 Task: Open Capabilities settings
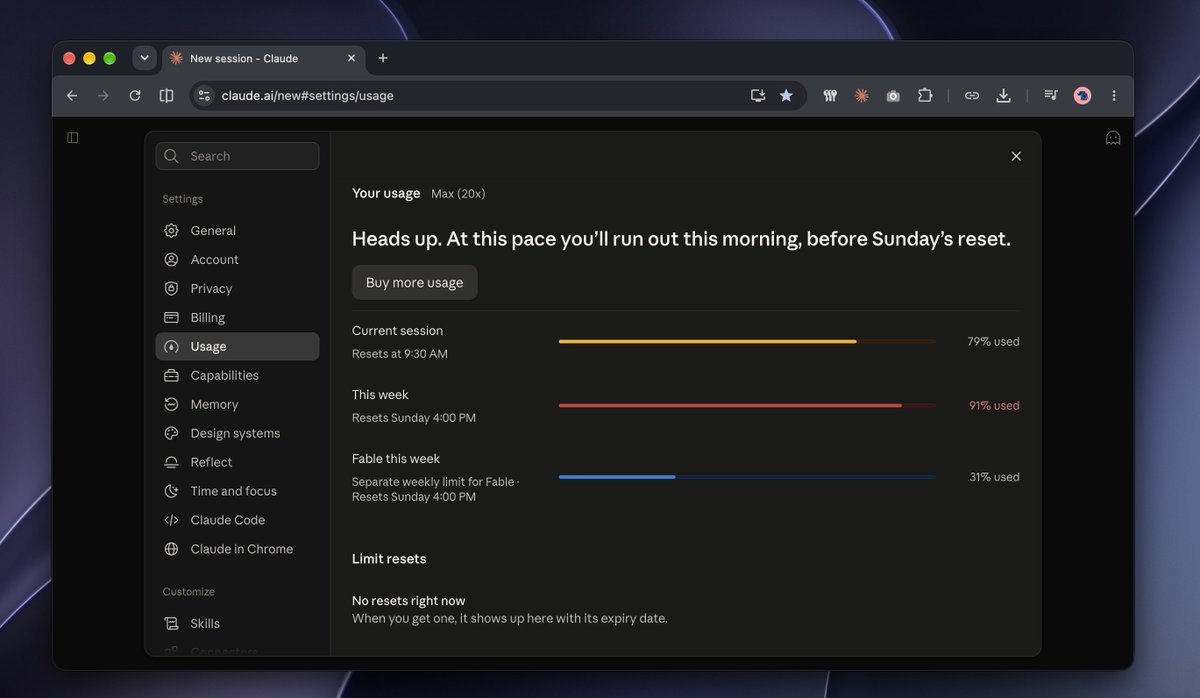point(237,375)
